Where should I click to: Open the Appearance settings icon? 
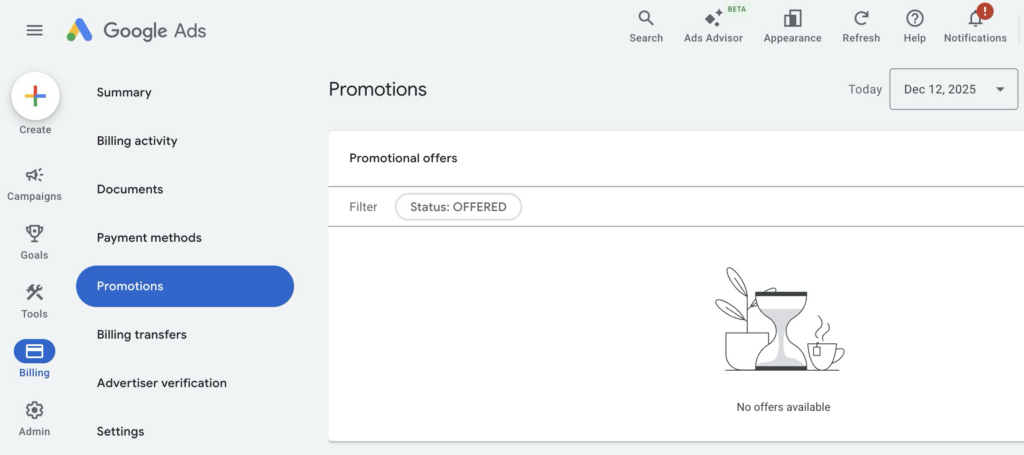tap(792, 18)
